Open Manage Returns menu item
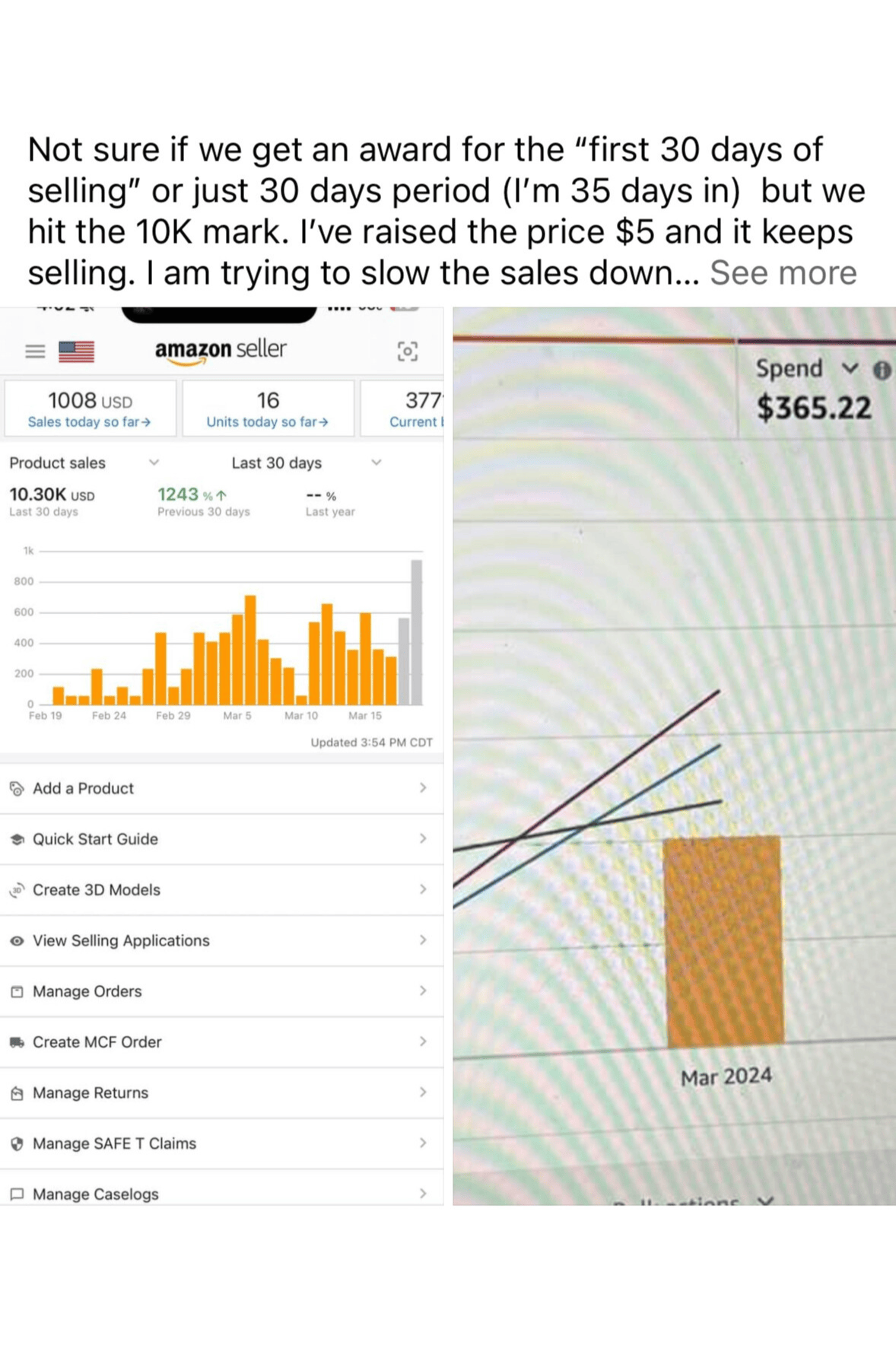 point(91,1093)
